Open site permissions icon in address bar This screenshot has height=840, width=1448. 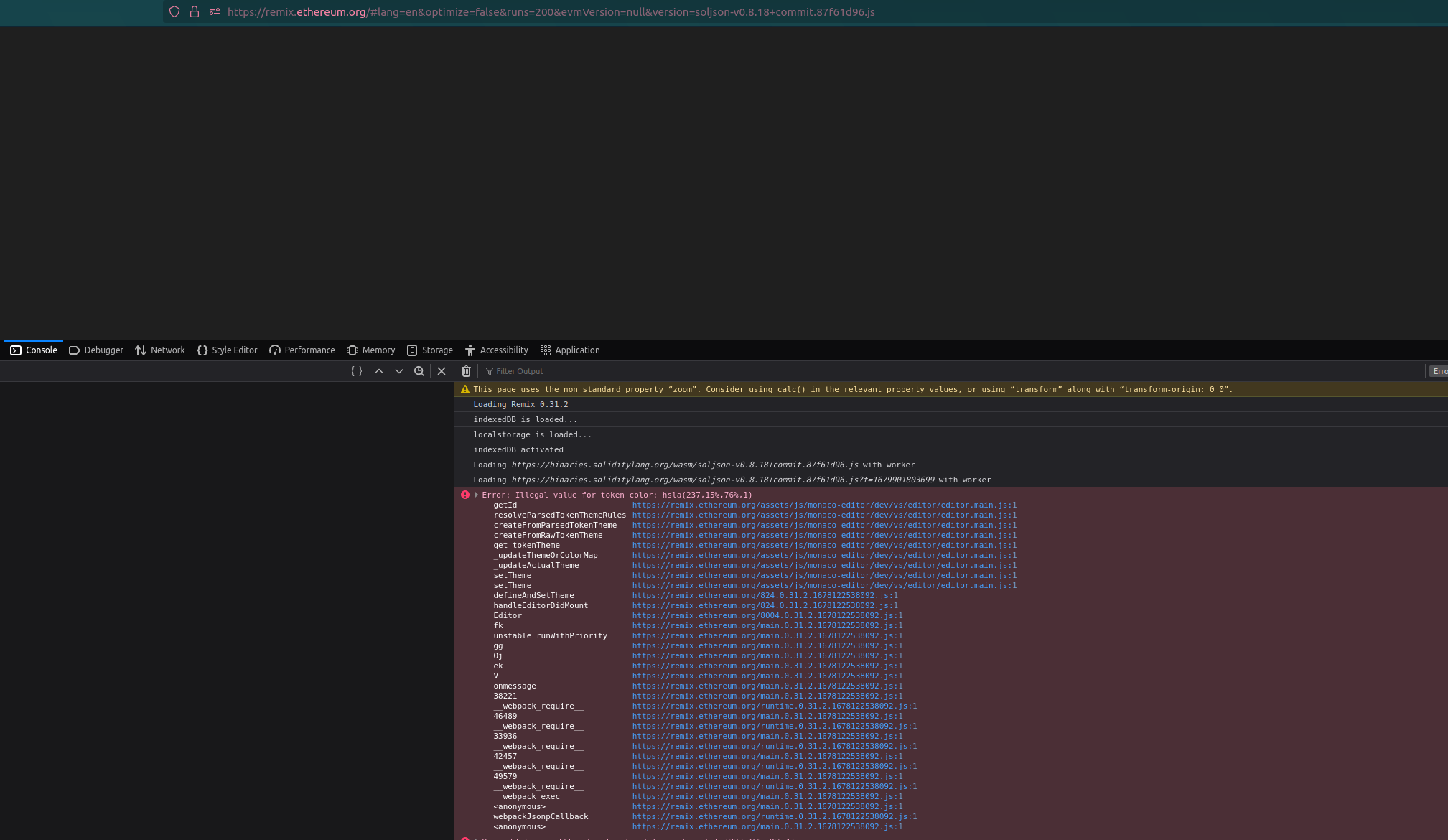214,11
